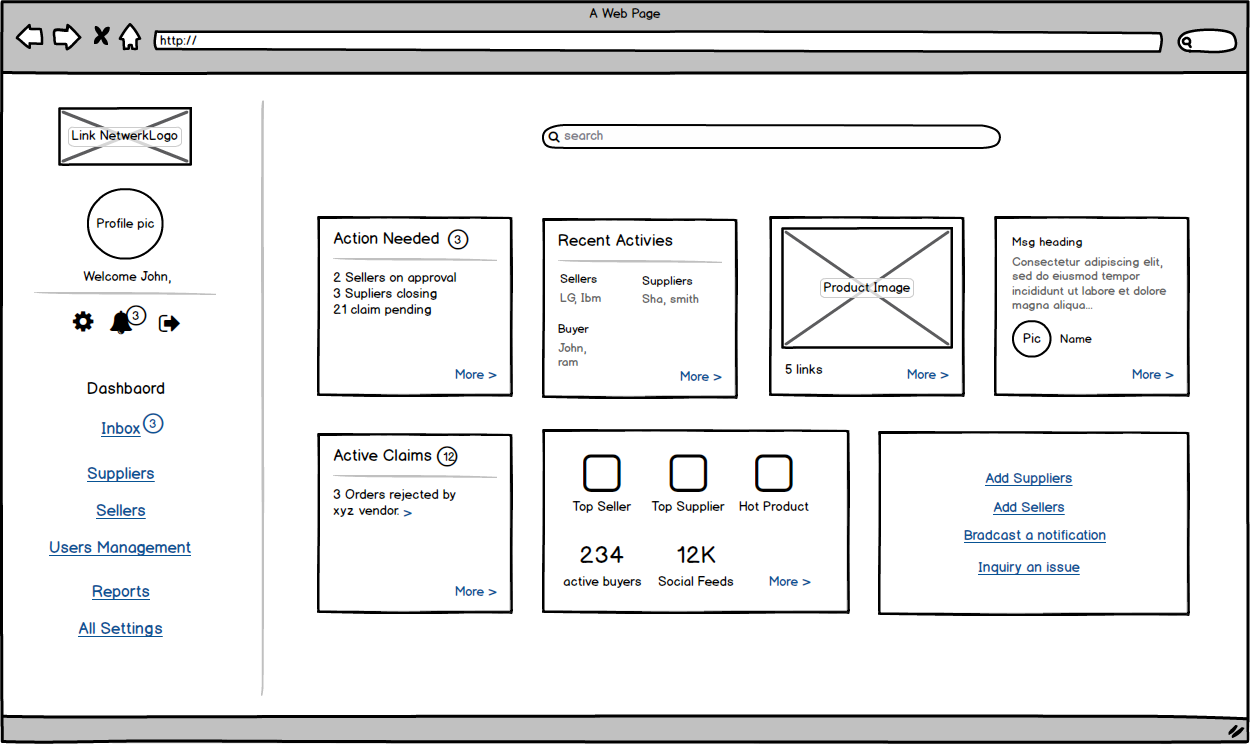Click the 'Active Claims' card heading
The width and height of the screenshot is (1250, 744).
383,455
